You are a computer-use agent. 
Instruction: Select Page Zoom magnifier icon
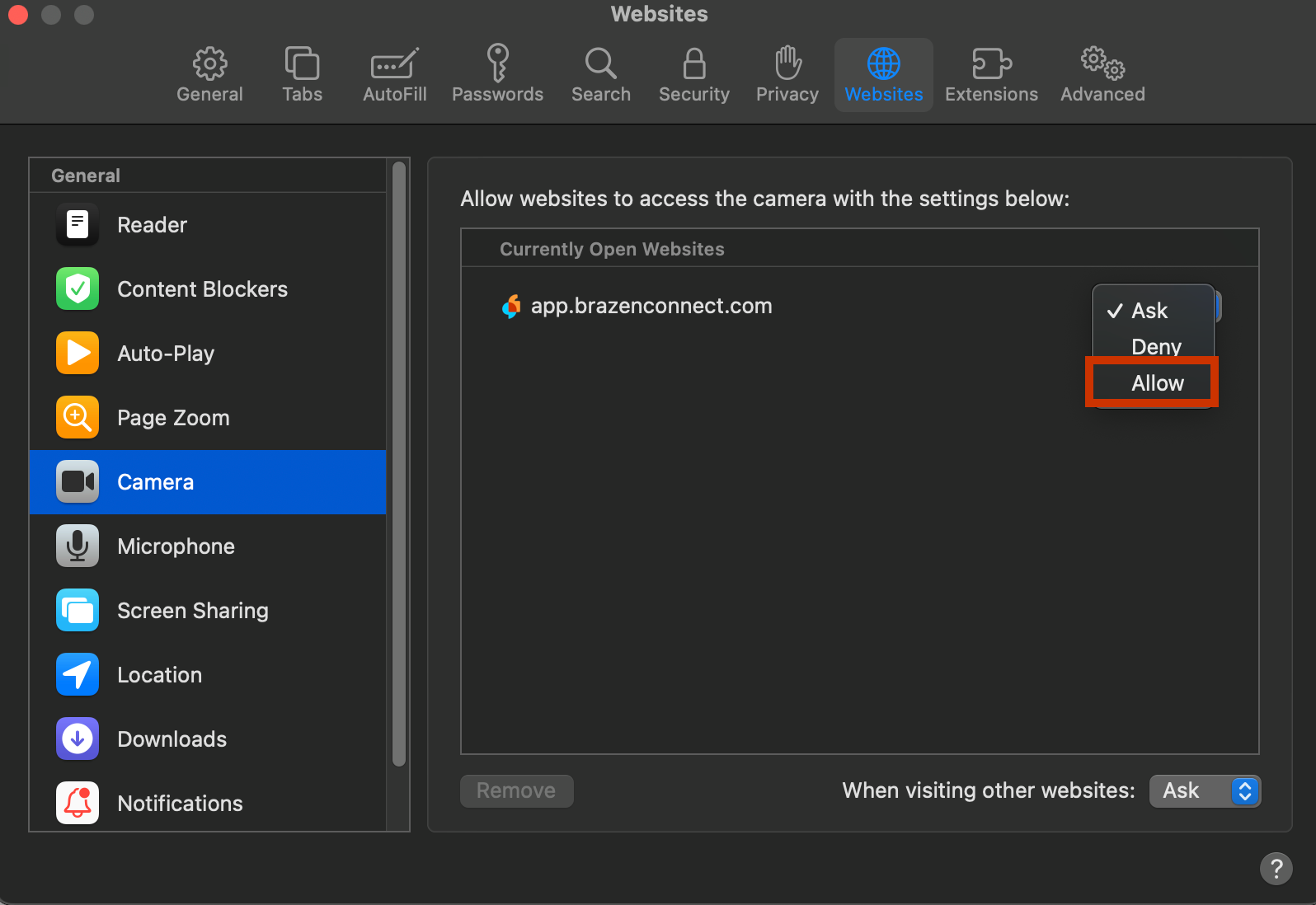(78, 418)
